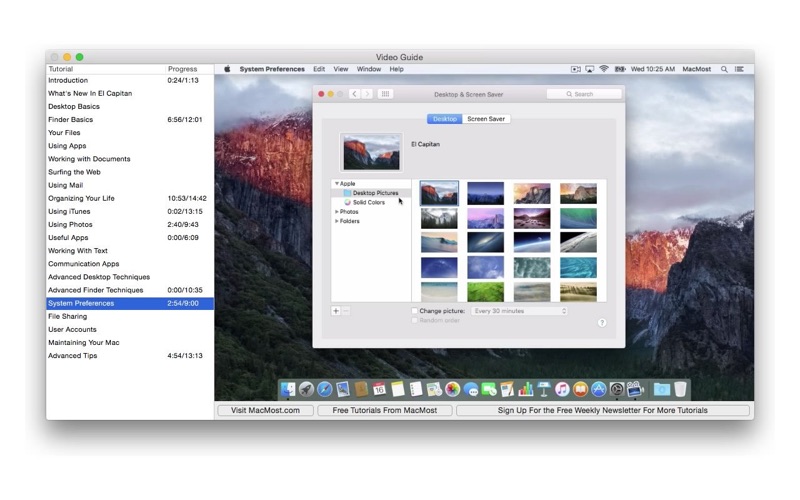Select the Introduction tutorial row
The height and width of the screenshot is (500, 800).
pos(130,80)
